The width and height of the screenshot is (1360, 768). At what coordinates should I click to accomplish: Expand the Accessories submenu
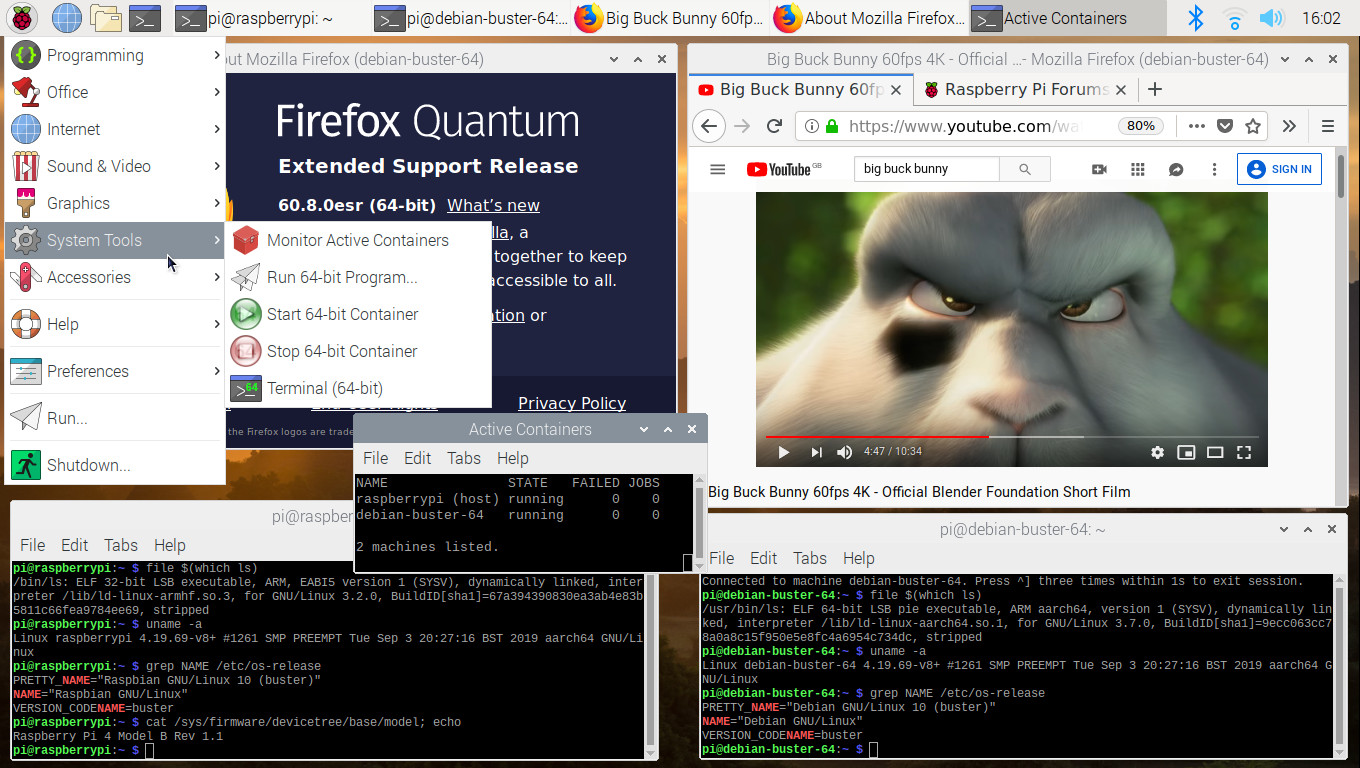115,277
